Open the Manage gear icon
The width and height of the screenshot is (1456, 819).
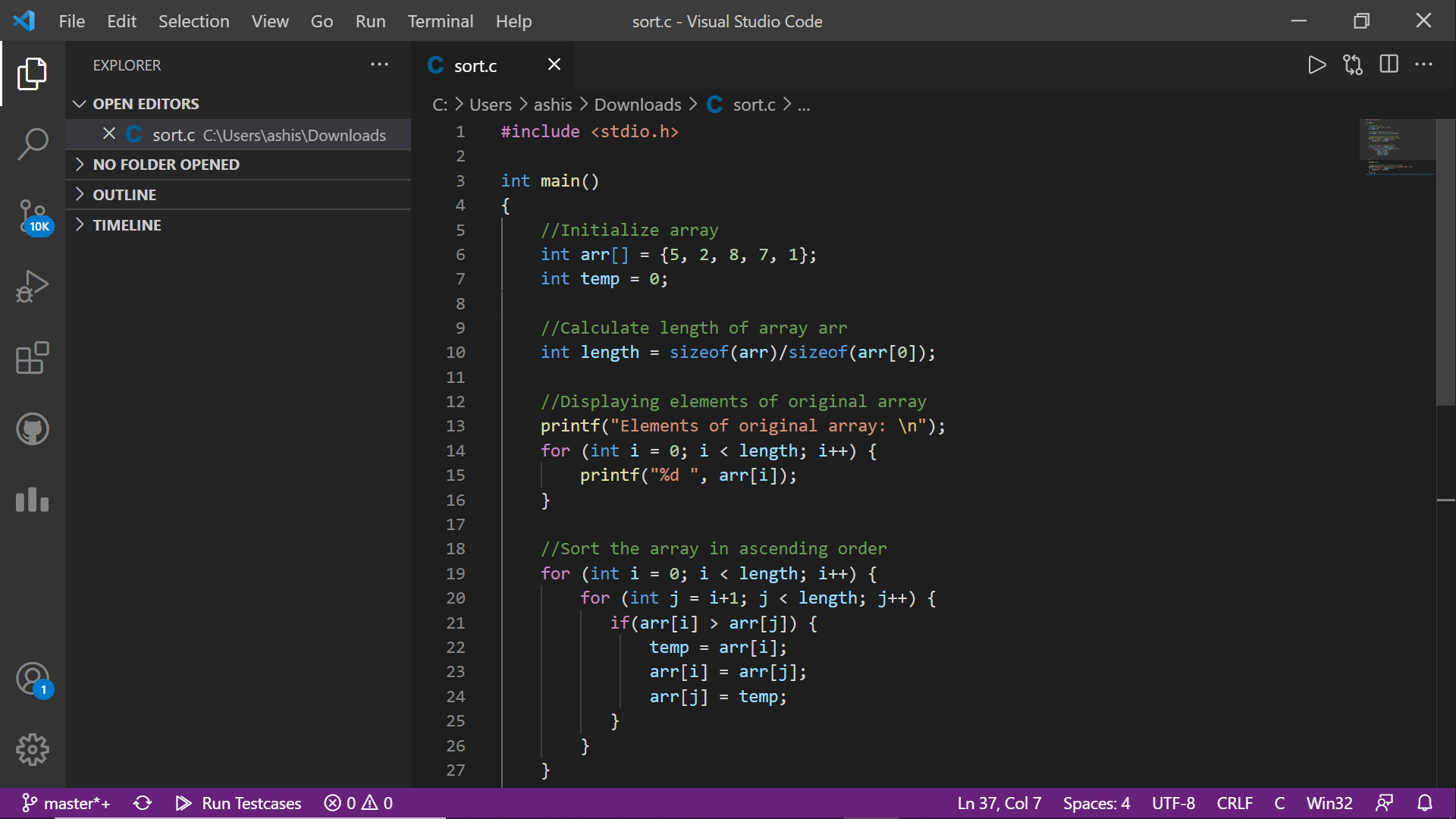(33, 749)
